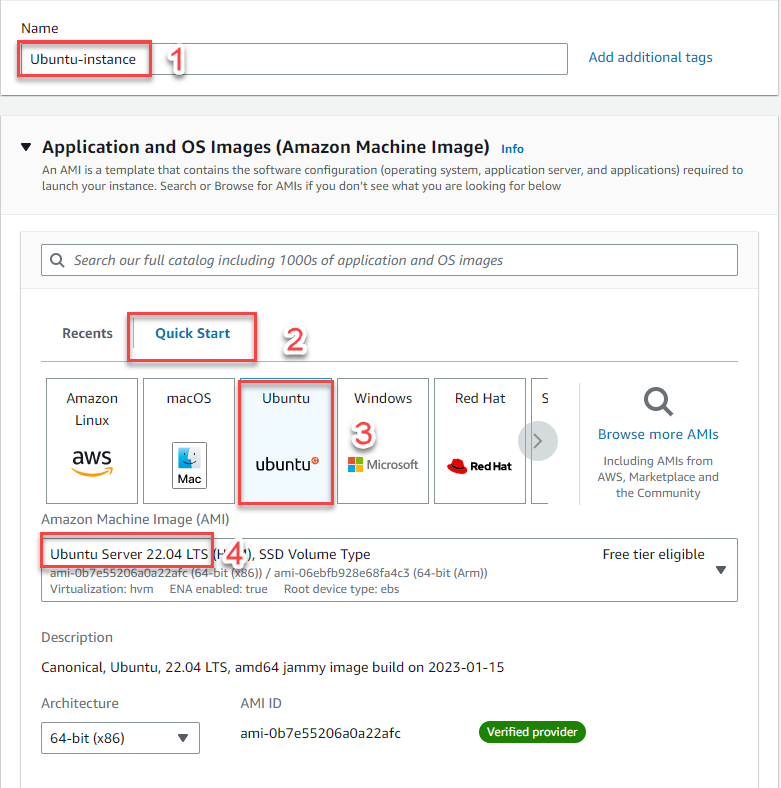Click the ENA enabled: true text

point(219,589)
